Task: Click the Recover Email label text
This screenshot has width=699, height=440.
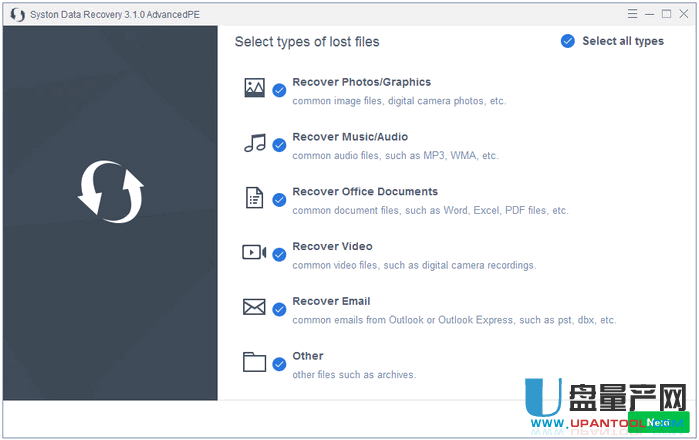Action: [x=331, y=301]
